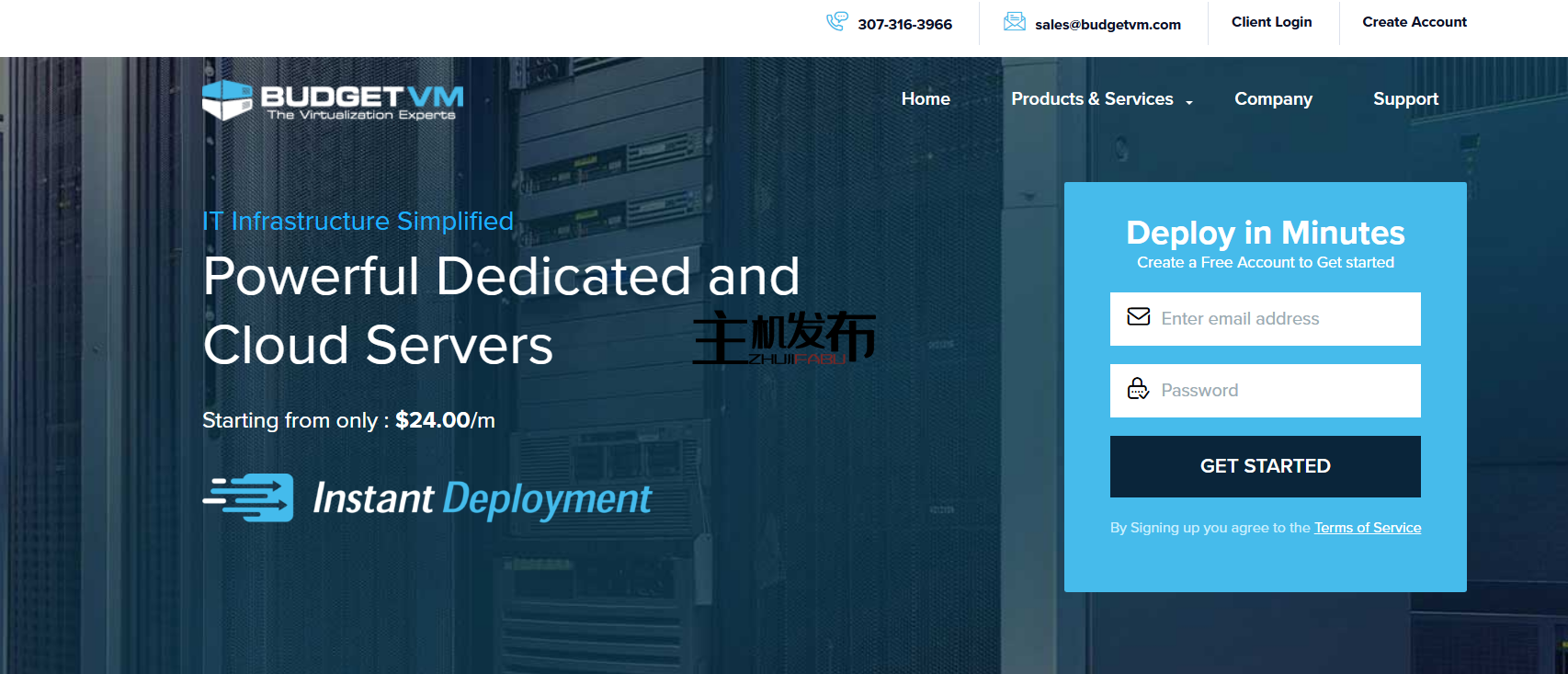
Task: Click the Zhujifabu watermark logo
Action: coord(783,337)
